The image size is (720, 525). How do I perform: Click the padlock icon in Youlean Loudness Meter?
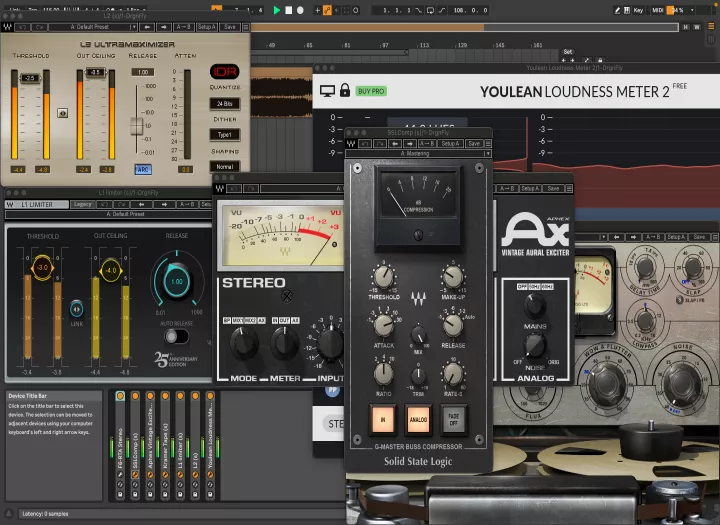pyautogui.click(x=345, y=90)
